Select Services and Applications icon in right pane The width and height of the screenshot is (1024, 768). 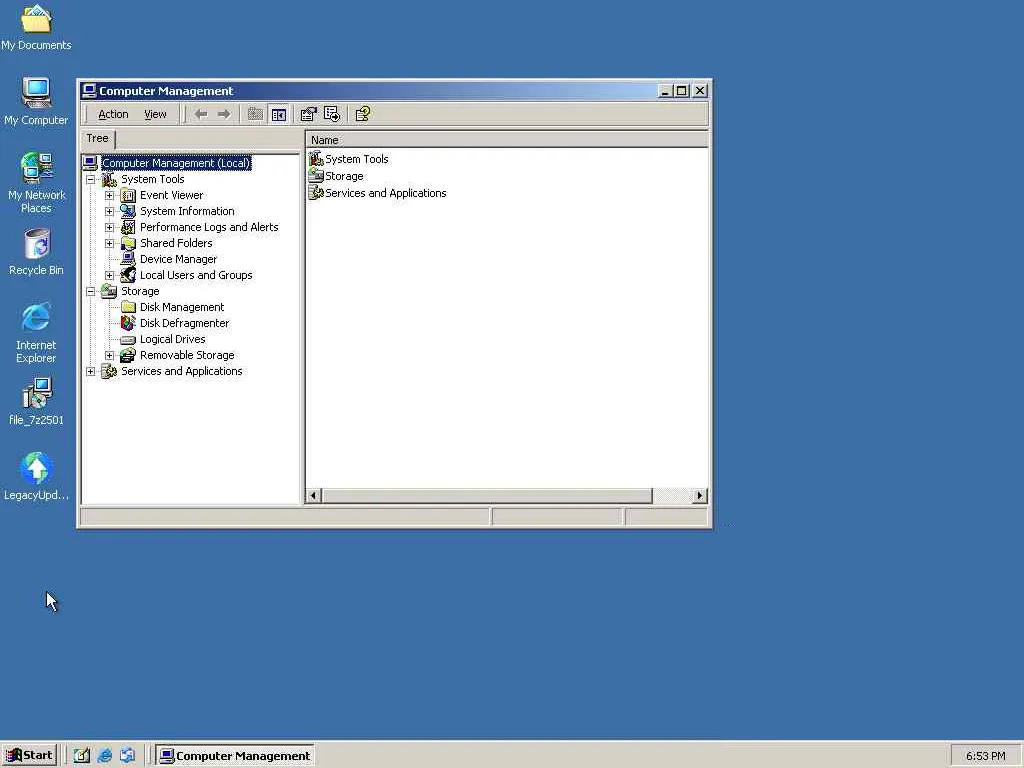(316, 193)
